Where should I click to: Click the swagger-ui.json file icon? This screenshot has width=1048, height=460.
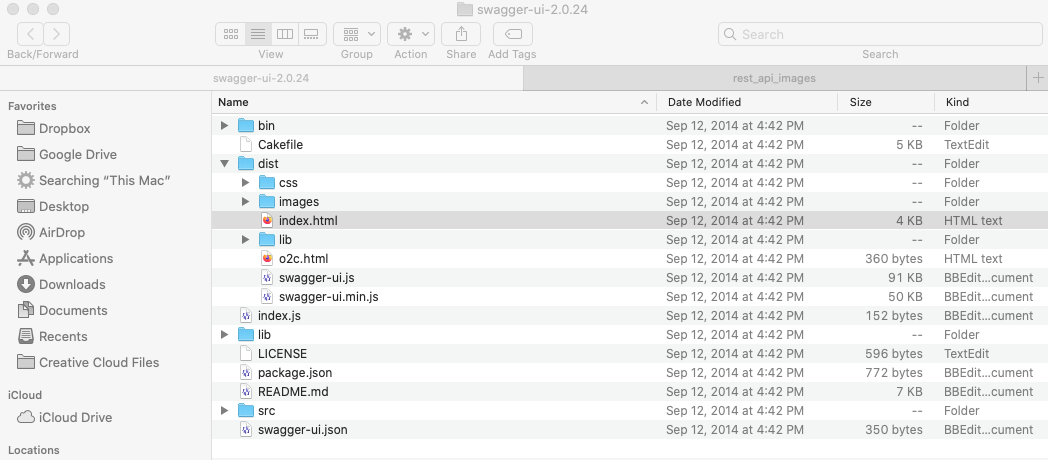click(x=246, y=430)
